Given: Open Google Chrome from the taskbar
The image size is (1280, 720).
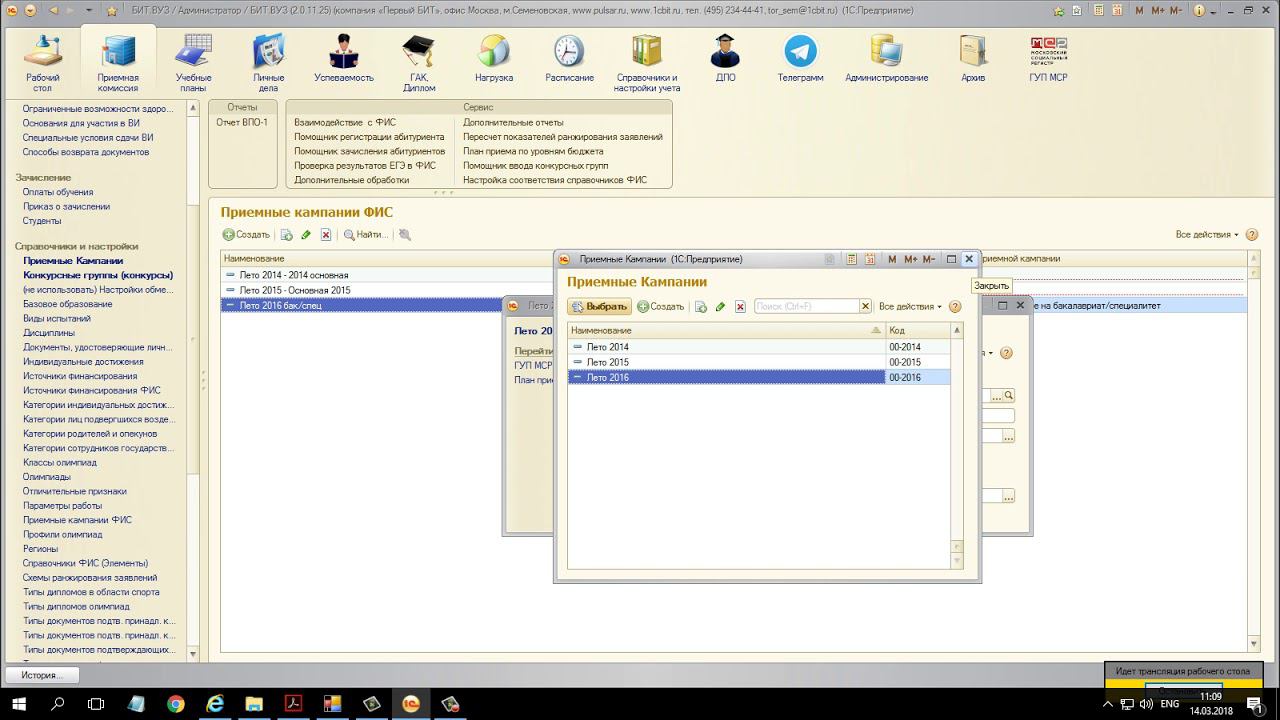Looking at the screenshot, I should click(x=175, y=704).
